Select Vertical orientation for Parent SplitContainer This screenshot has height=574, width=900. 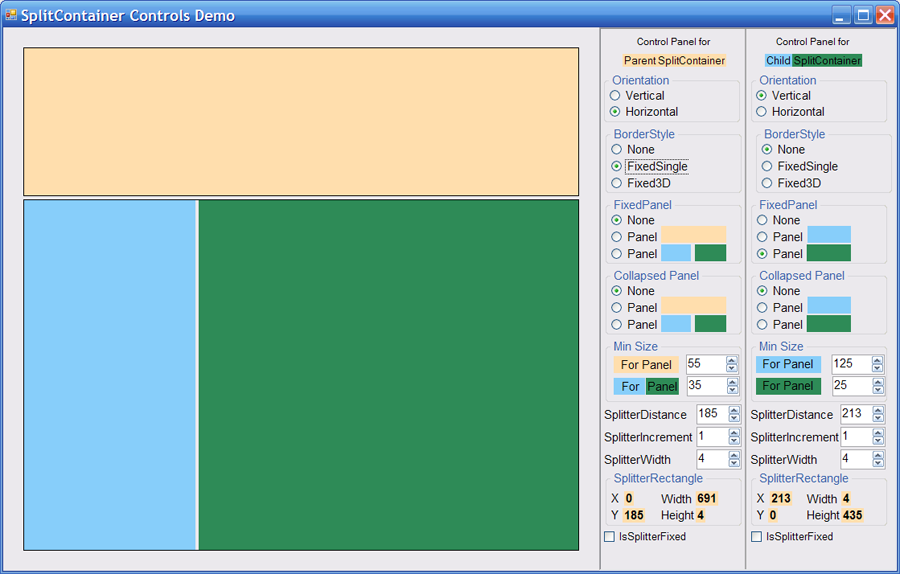[x=616, y=96]
